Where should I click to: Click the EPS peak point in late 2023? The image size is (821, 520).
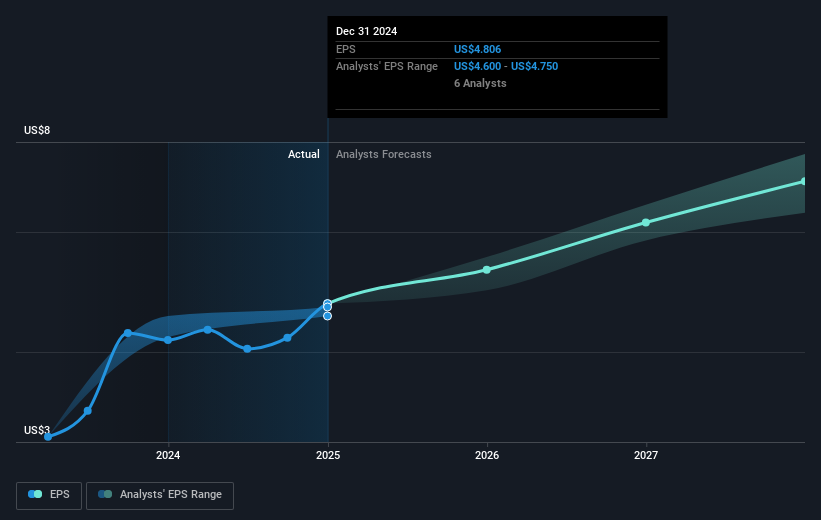pyautogui.click(x=128, y=333)
